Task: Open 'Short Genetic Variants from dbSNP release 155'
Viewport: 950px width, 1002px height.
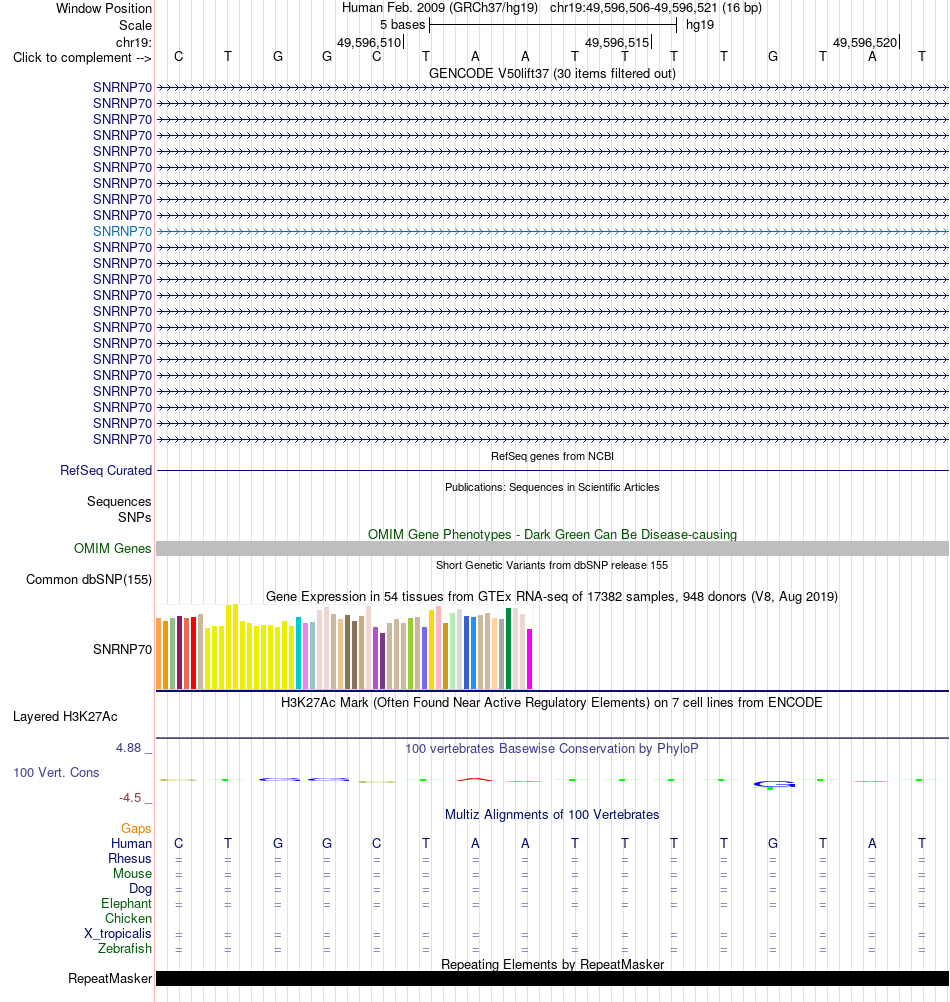Action: coord(552,565)
